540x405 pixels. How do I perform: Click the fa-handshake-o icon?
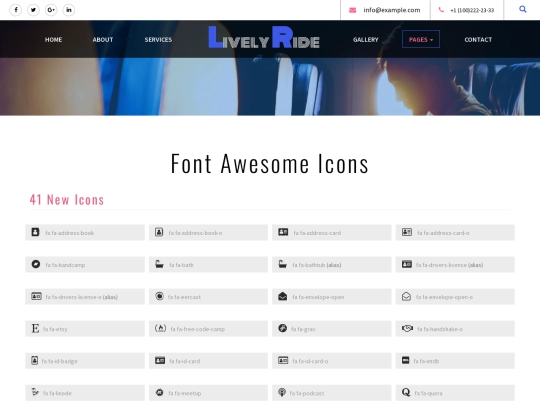click(407, 328)
